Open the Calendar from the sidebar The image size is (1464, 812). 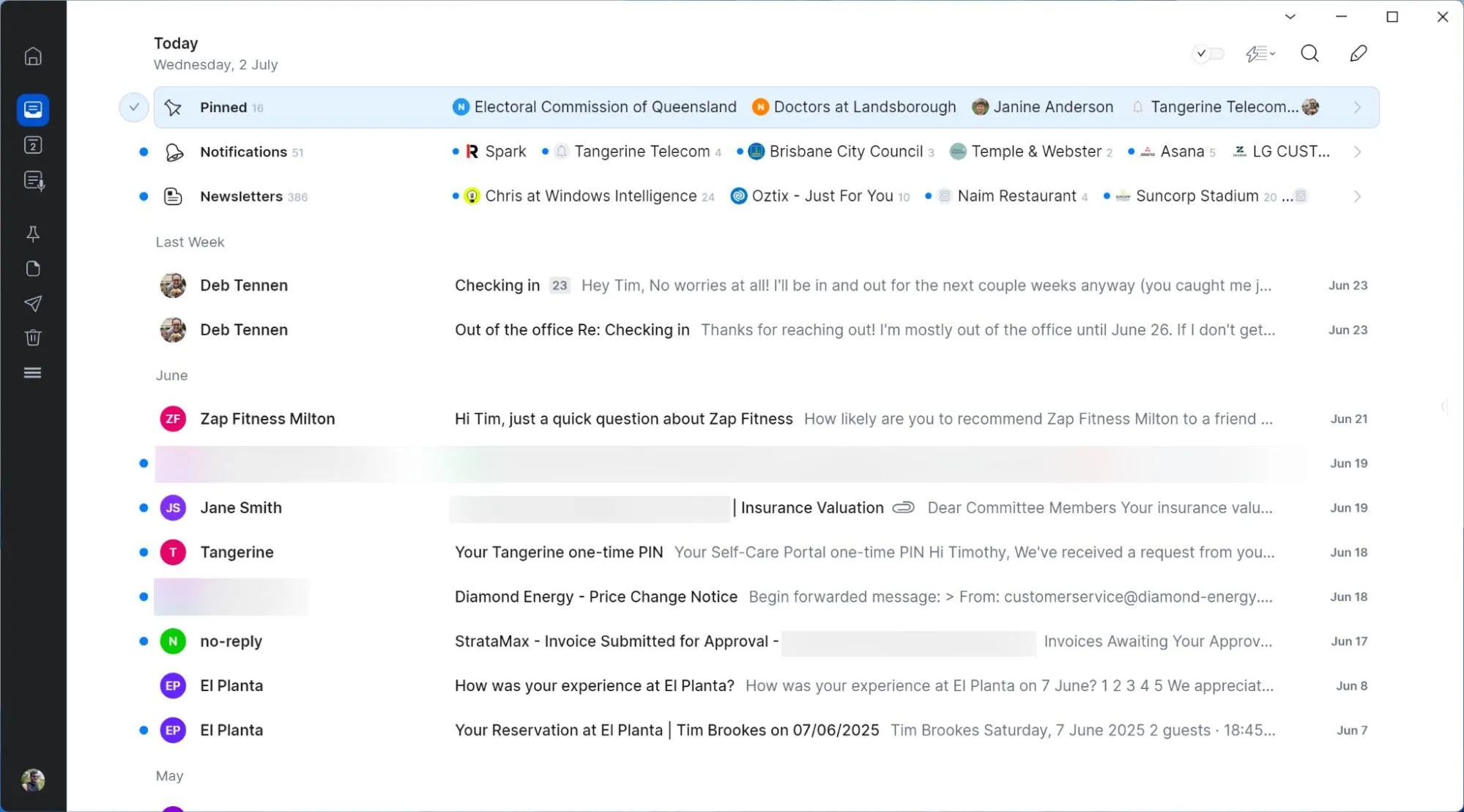(33, 145)
